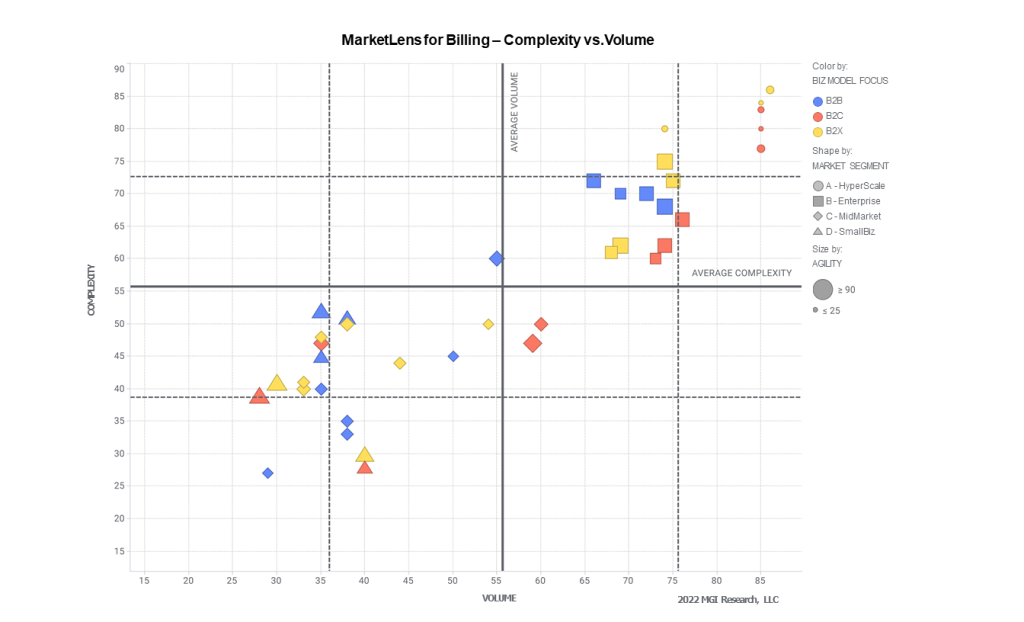Select the leftmost red triangle data point
Image resolution: width=1024 pixels, height=622 pixels.
point(259,396)
